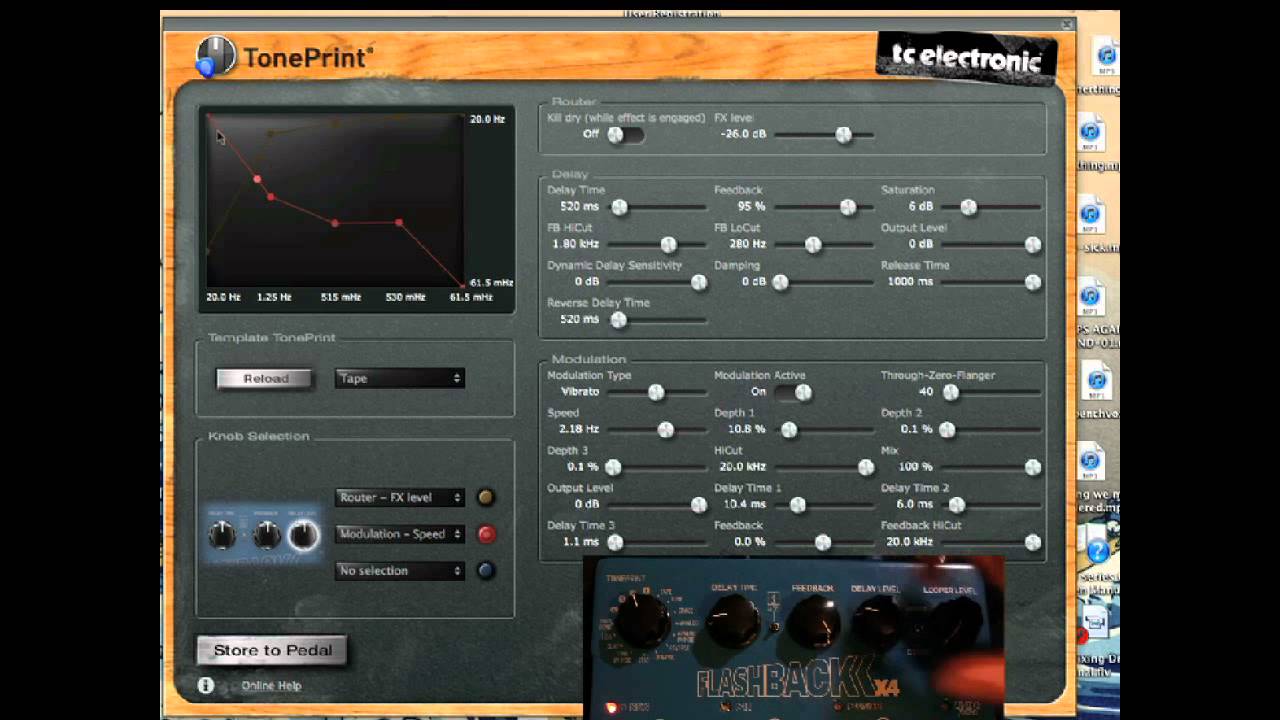Click the "1.80 kHz" FB HiCut value
The width and height of the screenshot is (1280, 720).
click(x=576, y=244)
